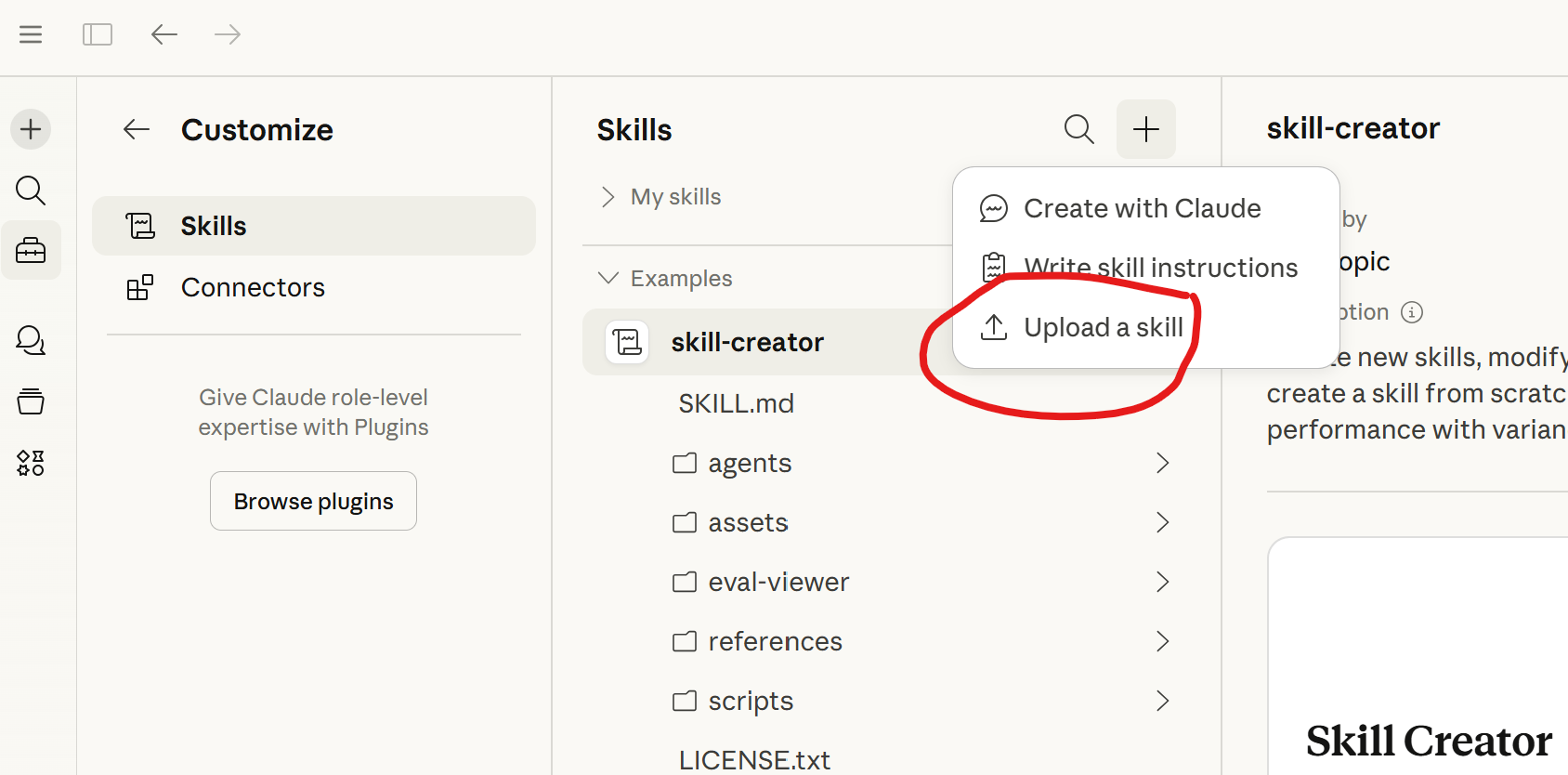Screen dimensions: 1568x775
Task: Open chats icon in left sidebar
Action: [x=31, y=340]
